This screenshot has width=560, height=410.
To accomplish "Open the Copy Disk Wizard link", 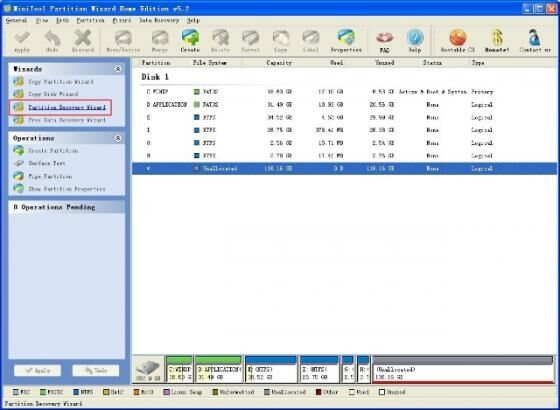I will [53, 94].
